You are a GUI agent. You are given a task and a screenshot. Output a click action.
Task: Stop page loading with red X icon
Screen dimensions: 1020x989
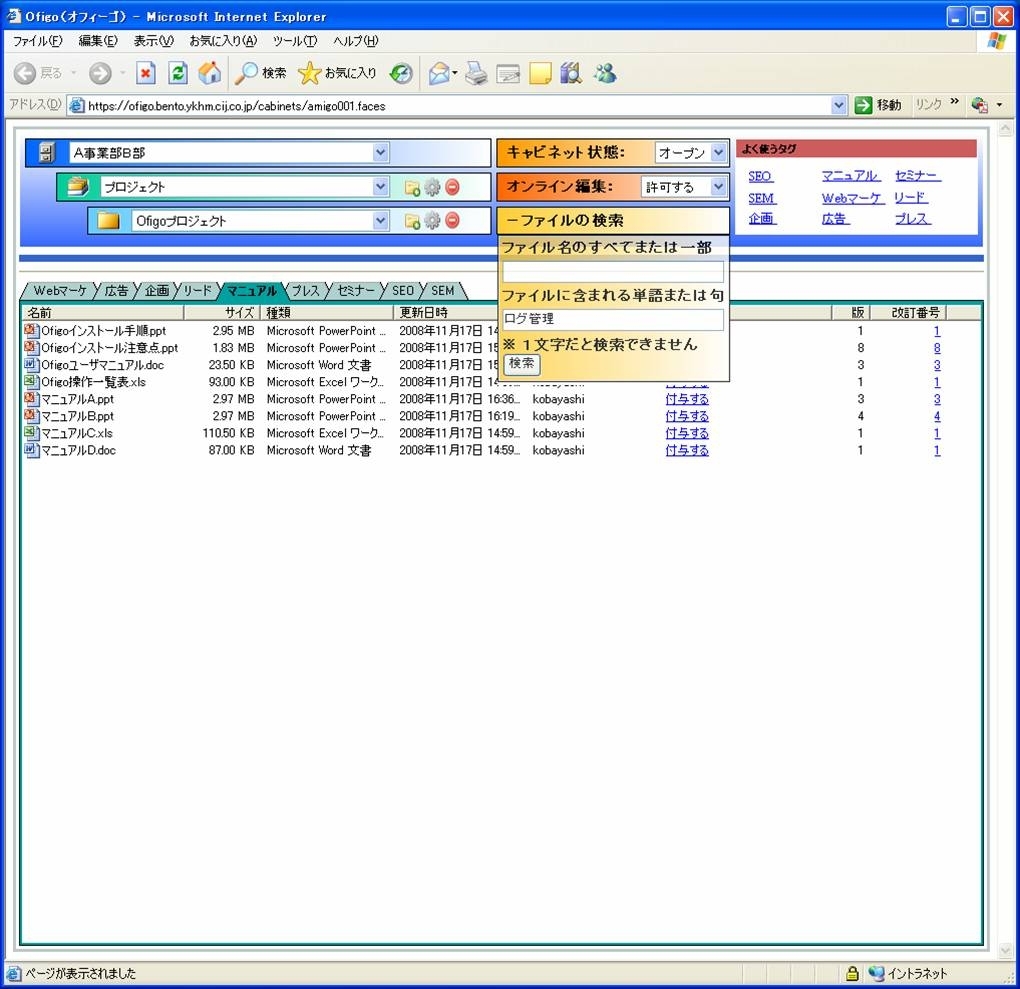click(x=146, y=73)
